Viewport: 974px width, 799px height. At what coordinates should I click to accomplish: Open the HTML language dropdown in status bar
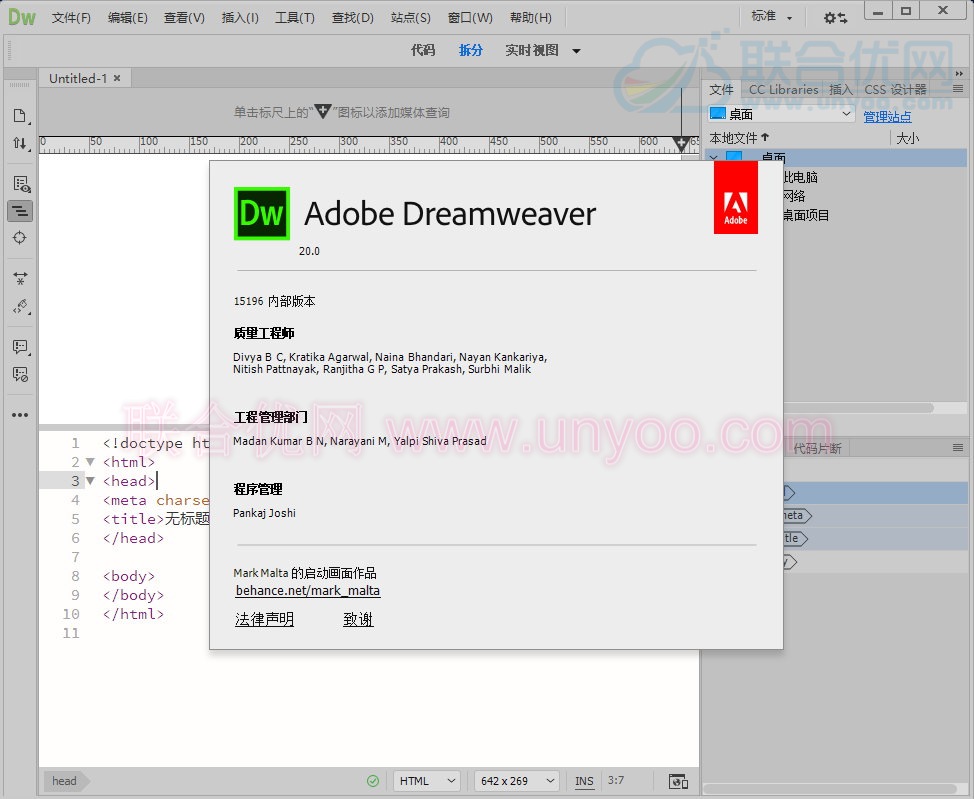(x=426, y=781)
